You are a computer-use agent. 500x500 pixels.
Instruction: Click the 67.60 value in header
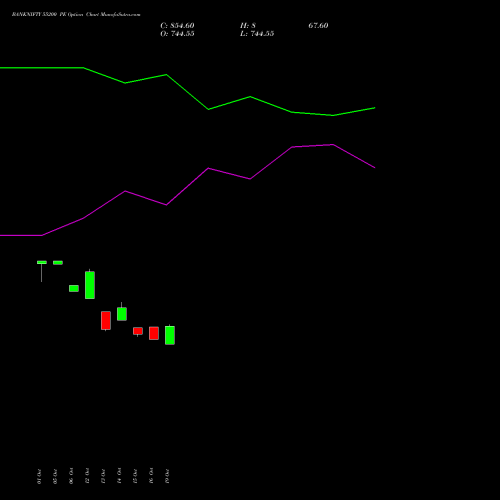[318, 26]
